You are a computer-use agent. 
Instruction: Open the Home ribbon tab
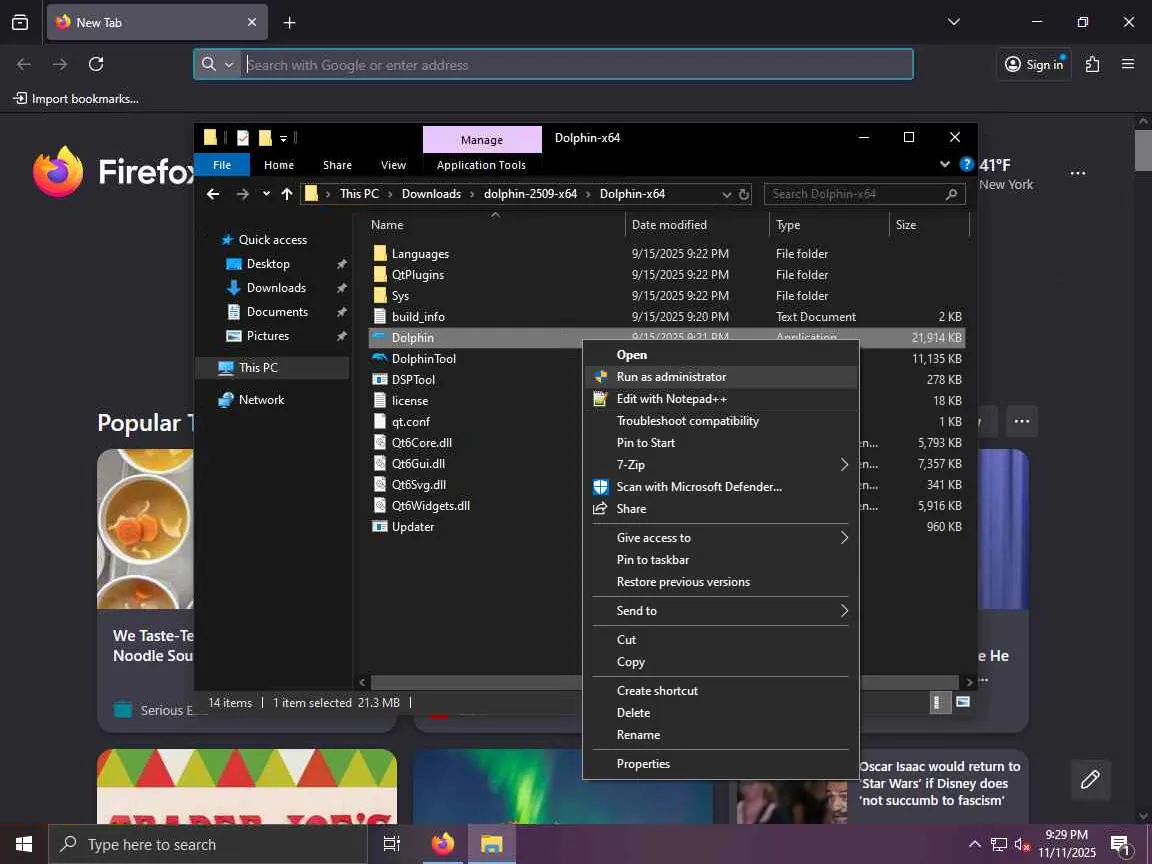click(278, 165)
